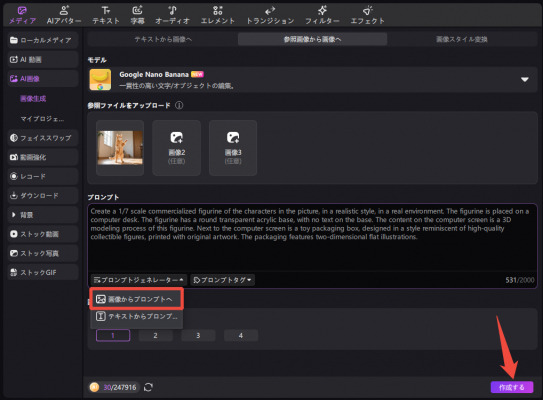This screenshot has width=543, height=400.
Task: Click the refresh credits icon
Action: pos(148,387)
